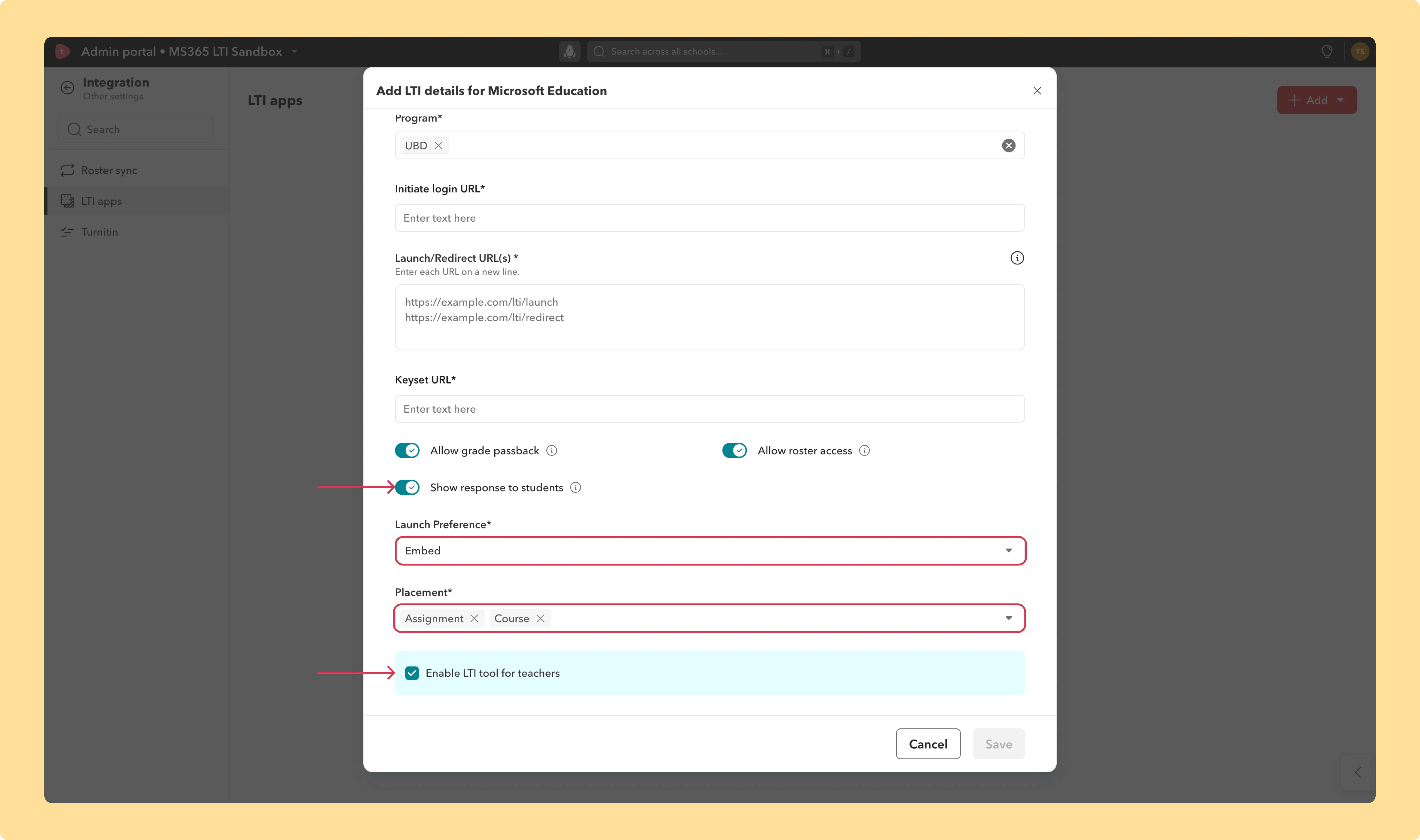This screenshot has height=840, width=1420.
Task: Open the Launch Preference dropdown
Action: tap(710, 551)
